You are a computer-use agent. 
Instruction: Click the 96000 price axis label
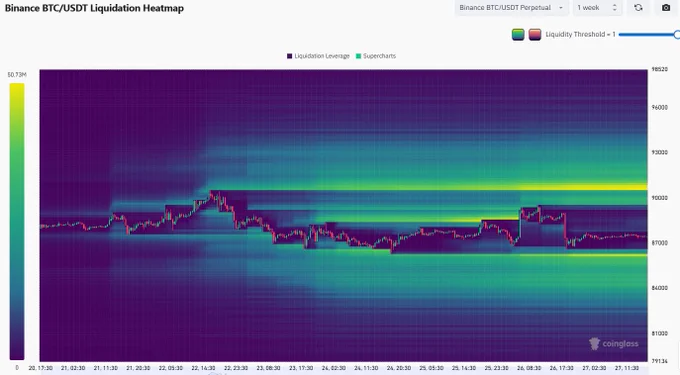pos(659,108)
